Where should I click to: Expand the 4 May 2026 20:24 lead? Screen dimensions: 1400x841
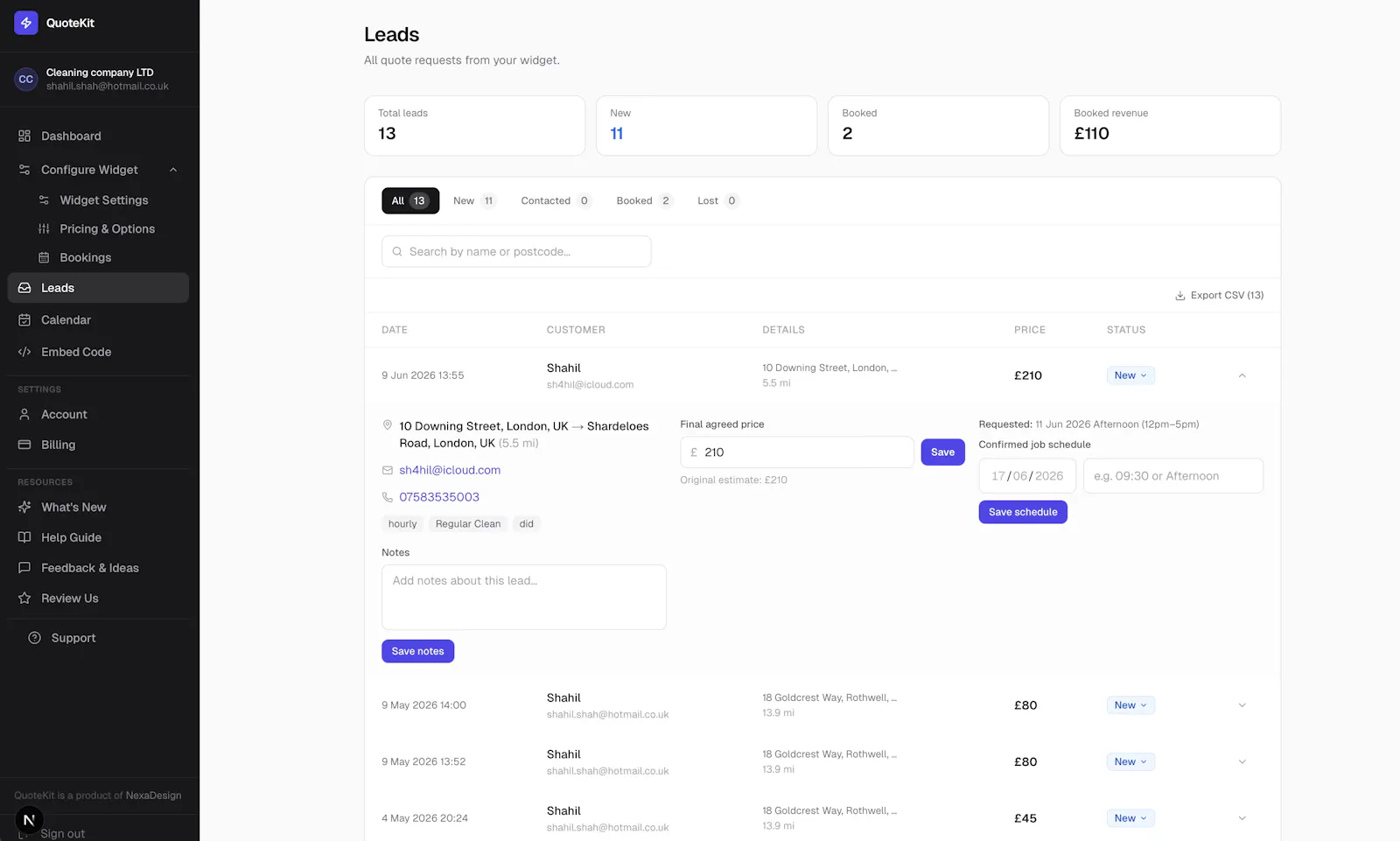click(x=1242, y=818)
